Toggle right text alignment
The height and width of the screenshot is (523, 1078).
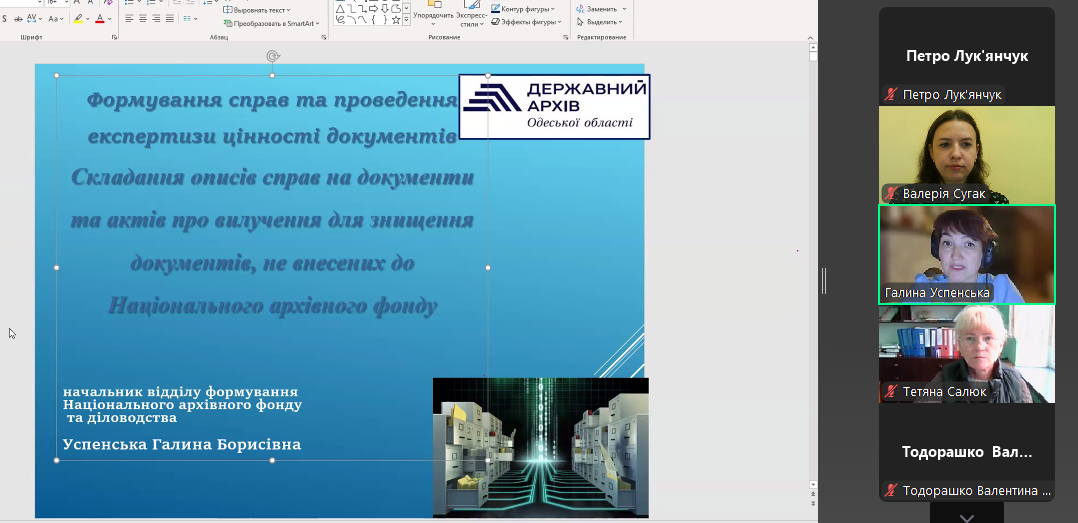(156, 18)
